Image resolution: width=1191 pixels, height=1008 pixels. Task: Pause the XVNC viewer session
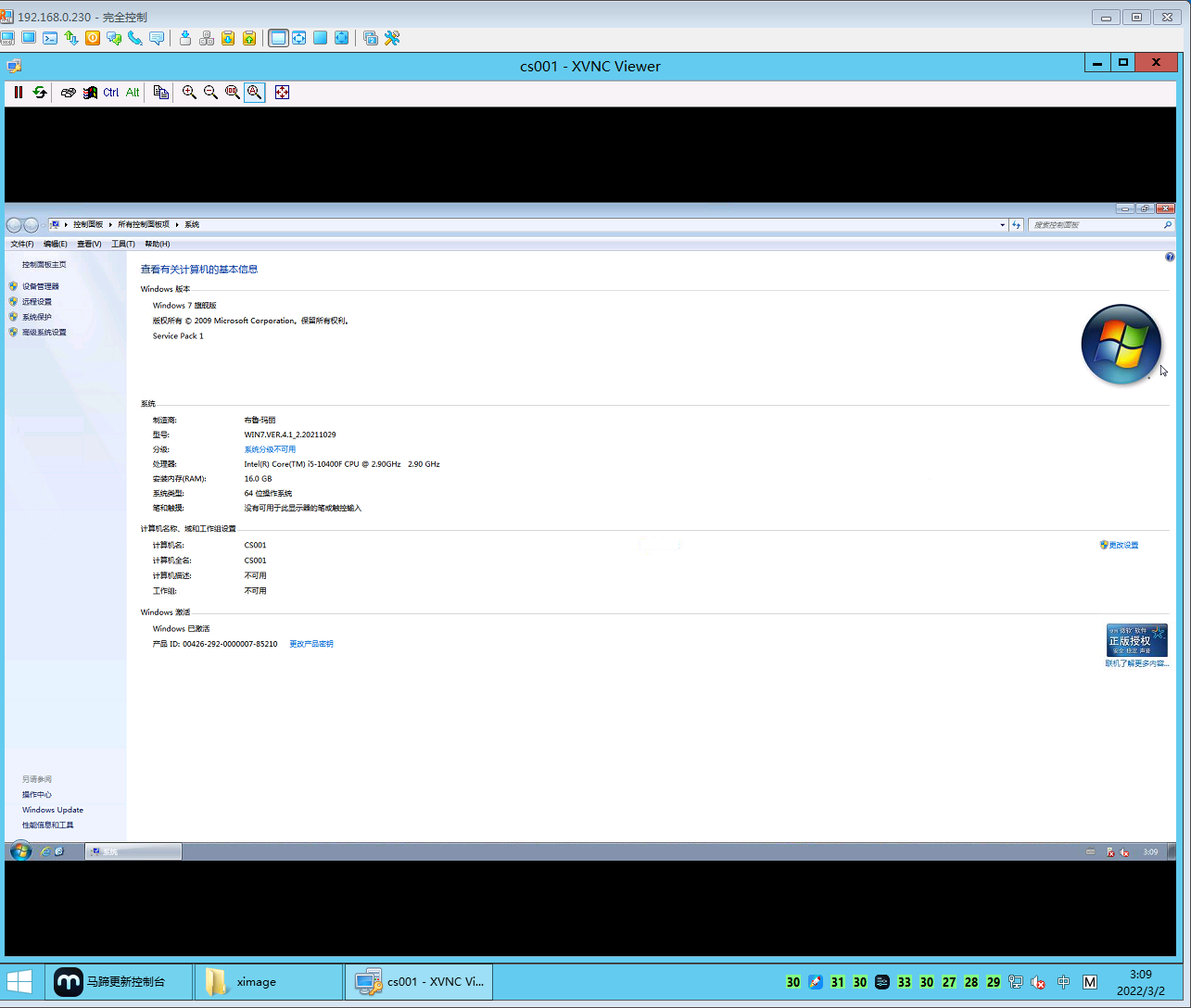19,93
